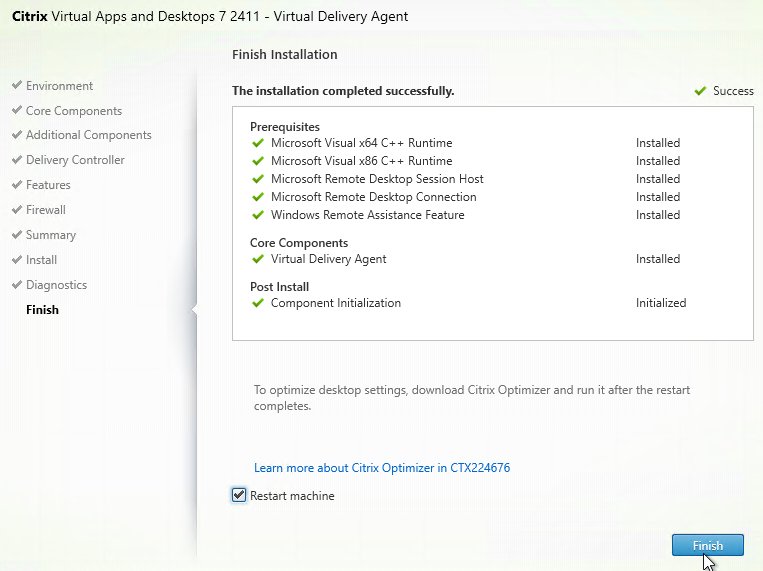763x571 pixels.
Task: Click the checkmark icon beside Environment
Action: click(x=17, y=85)
